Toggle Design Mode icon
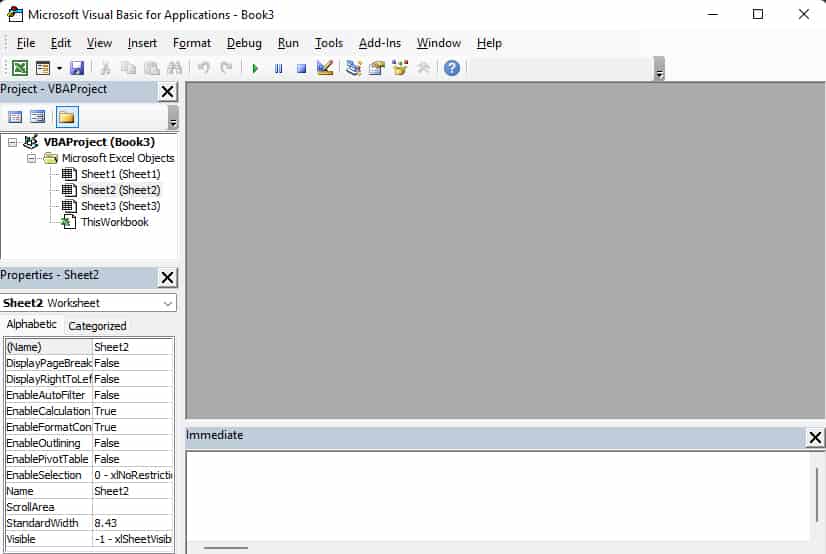The width and height of the screenshot is (826, 554). pos(325,68)
